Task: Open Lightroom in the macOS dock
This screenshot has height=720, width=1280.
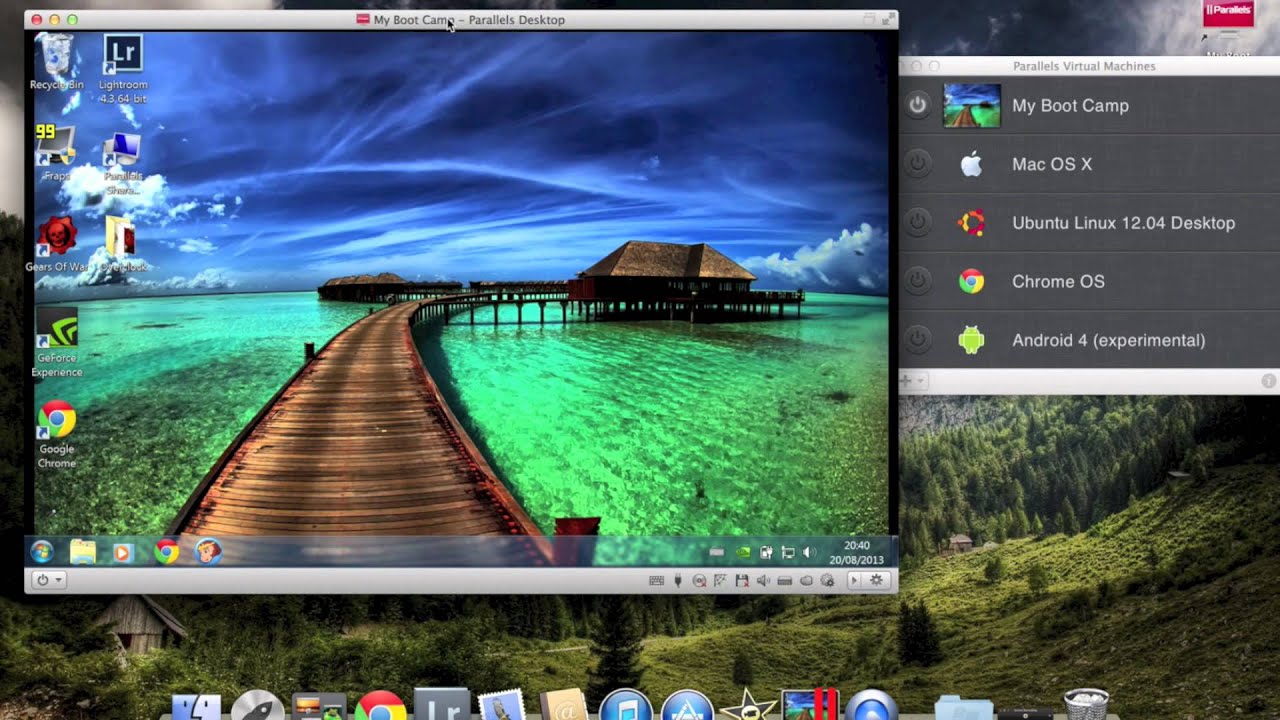Action: point(441,704)
